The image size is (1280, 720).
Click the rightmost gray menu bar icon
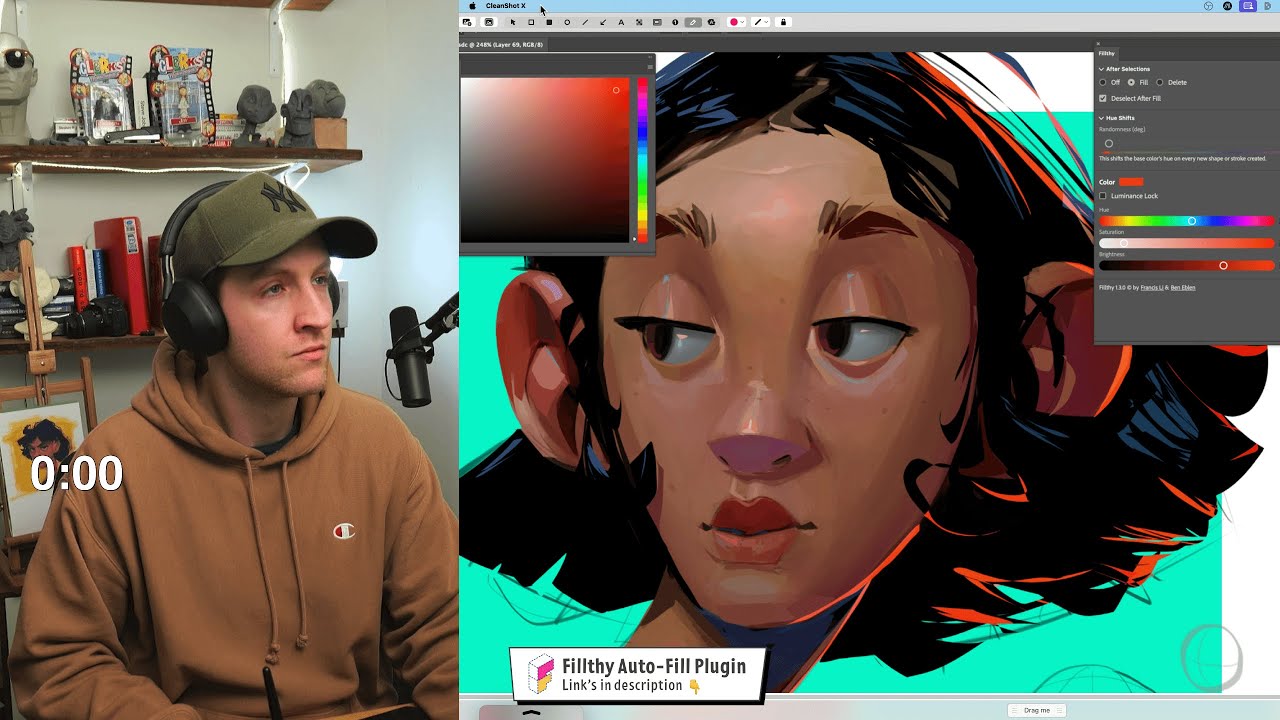click(x=1267, y=6)
